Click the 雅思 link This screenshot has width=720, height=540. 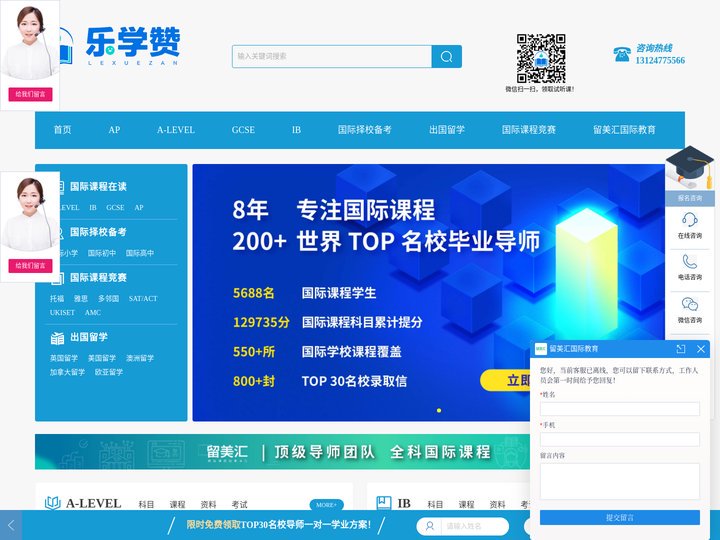(x=81, y=298)
